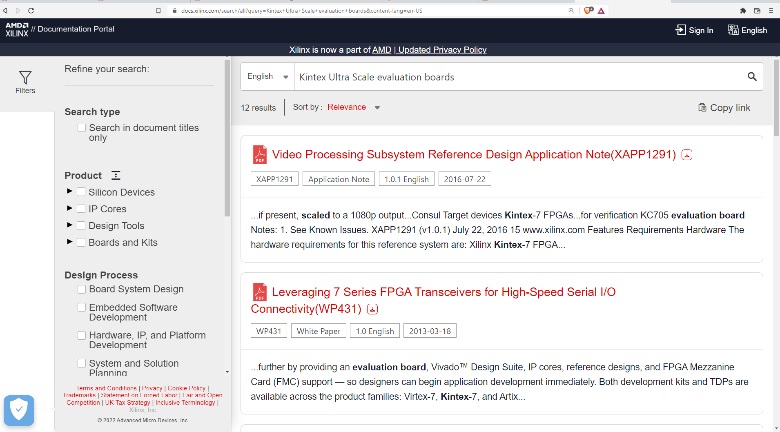Click the English language icon in header

(733, 30)
